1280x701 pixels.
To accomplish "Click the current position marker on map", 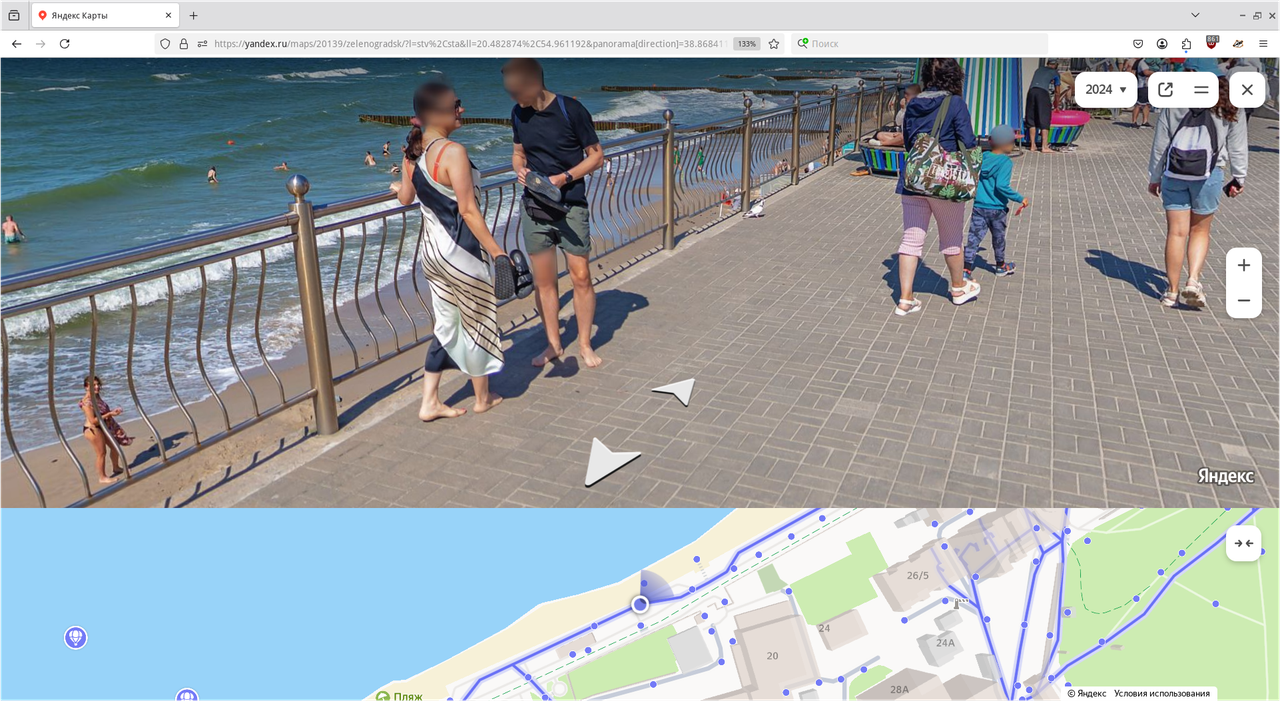I will 640,604.
